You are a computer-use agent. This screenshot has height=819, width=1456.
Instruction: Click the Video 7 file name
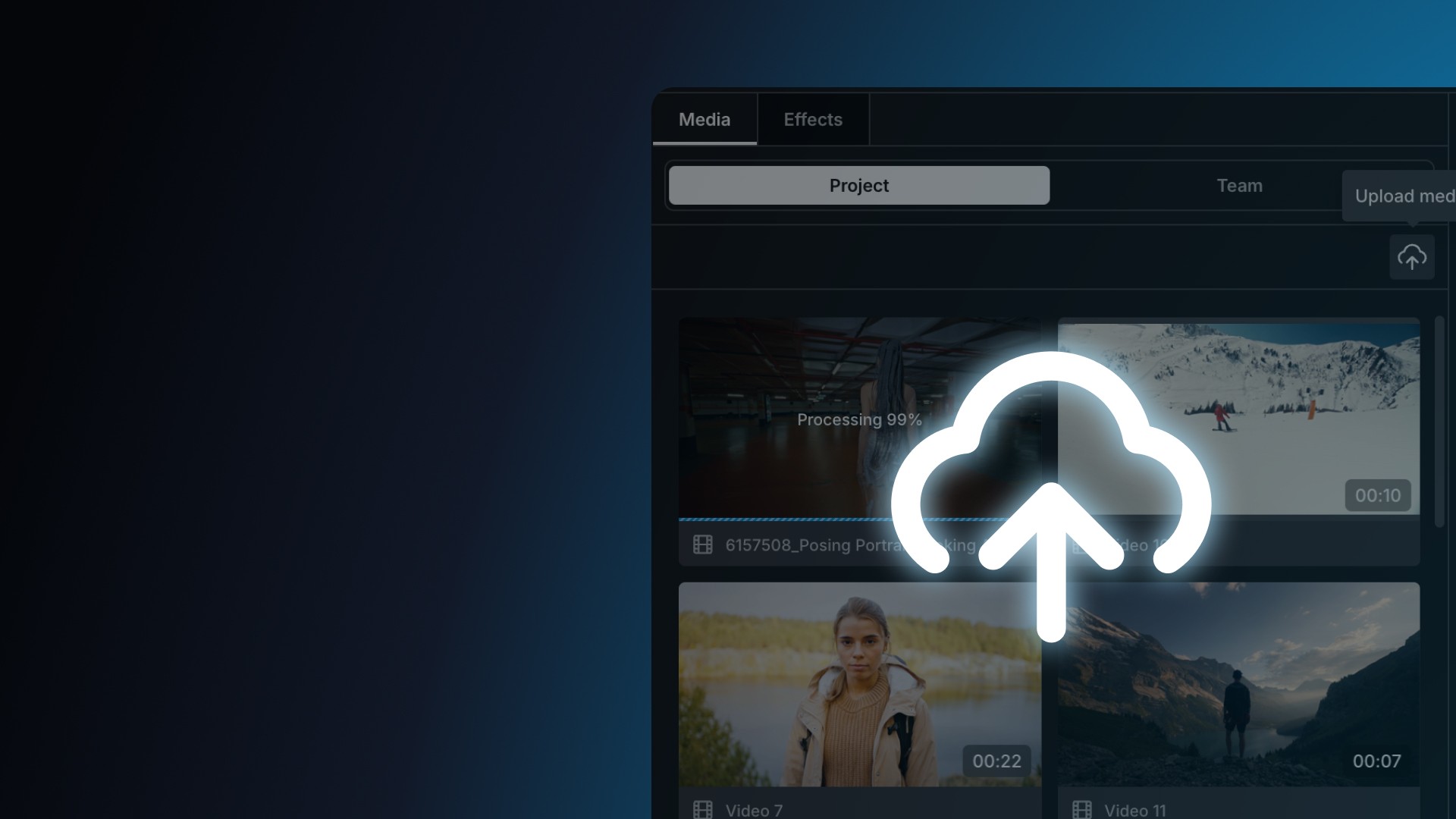click(754, 809)
